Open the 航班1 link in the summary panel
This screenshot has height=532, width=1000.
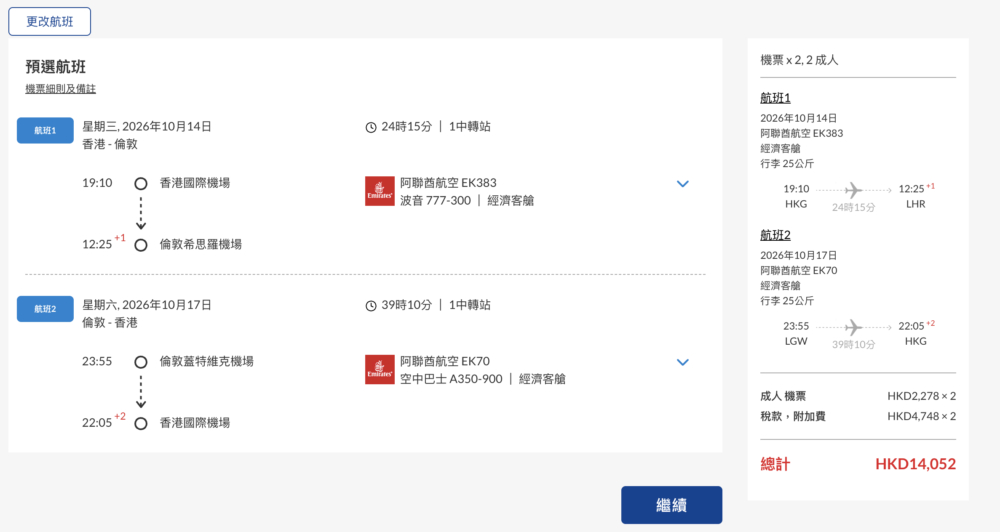(775, 98)
